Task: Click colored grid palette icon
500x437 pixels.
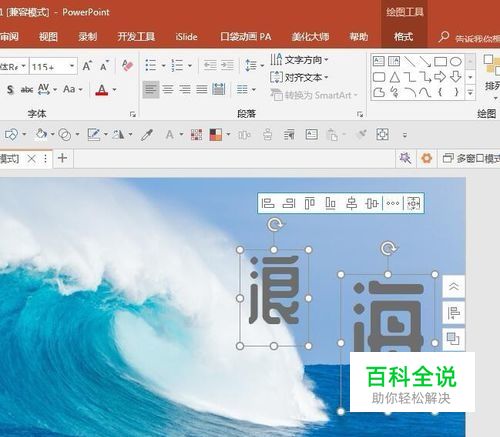Action: pyautogui.click(x=196, y=135)
